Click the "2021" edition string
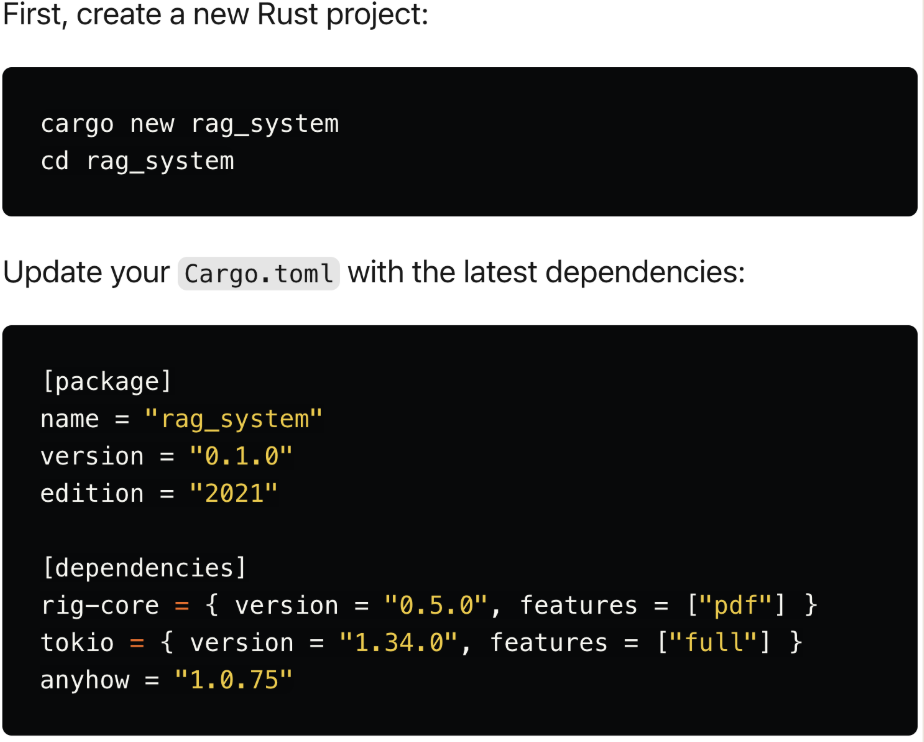The height and width of the screenshot is (742, 924). 226,493
